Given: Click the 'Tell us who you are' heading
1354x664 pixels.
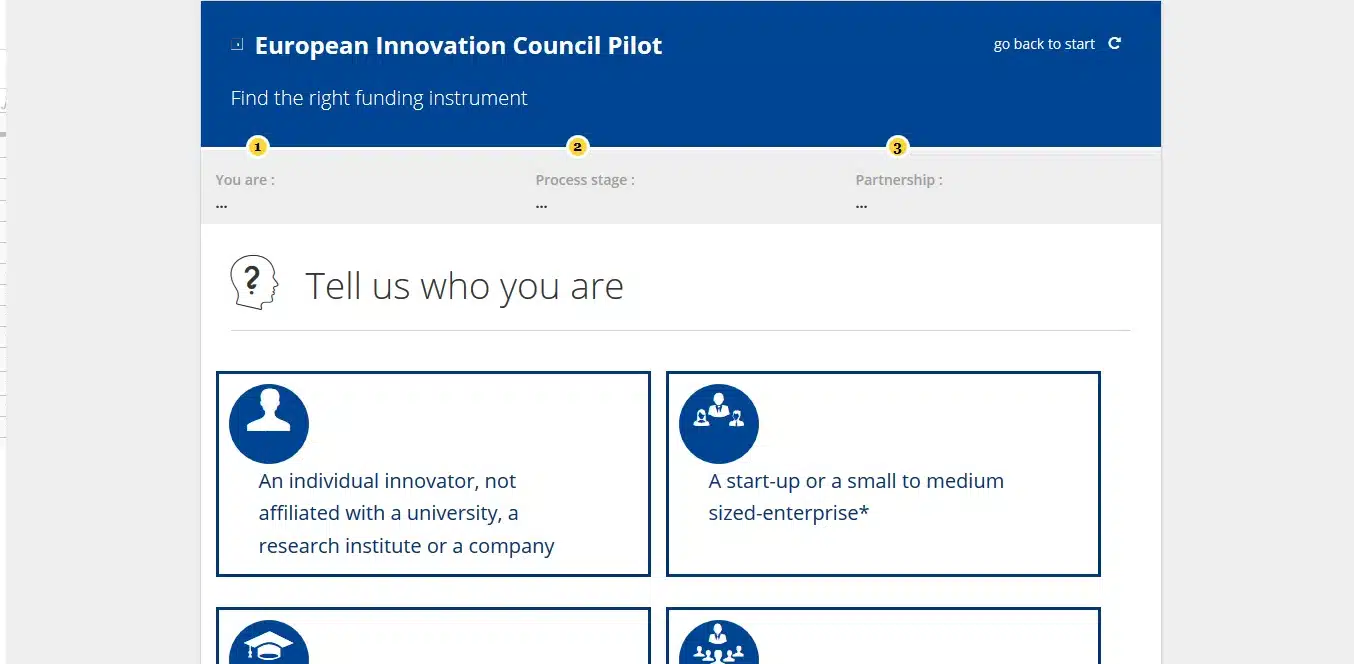Looking at the screenshot, I should tap(464, 286).
